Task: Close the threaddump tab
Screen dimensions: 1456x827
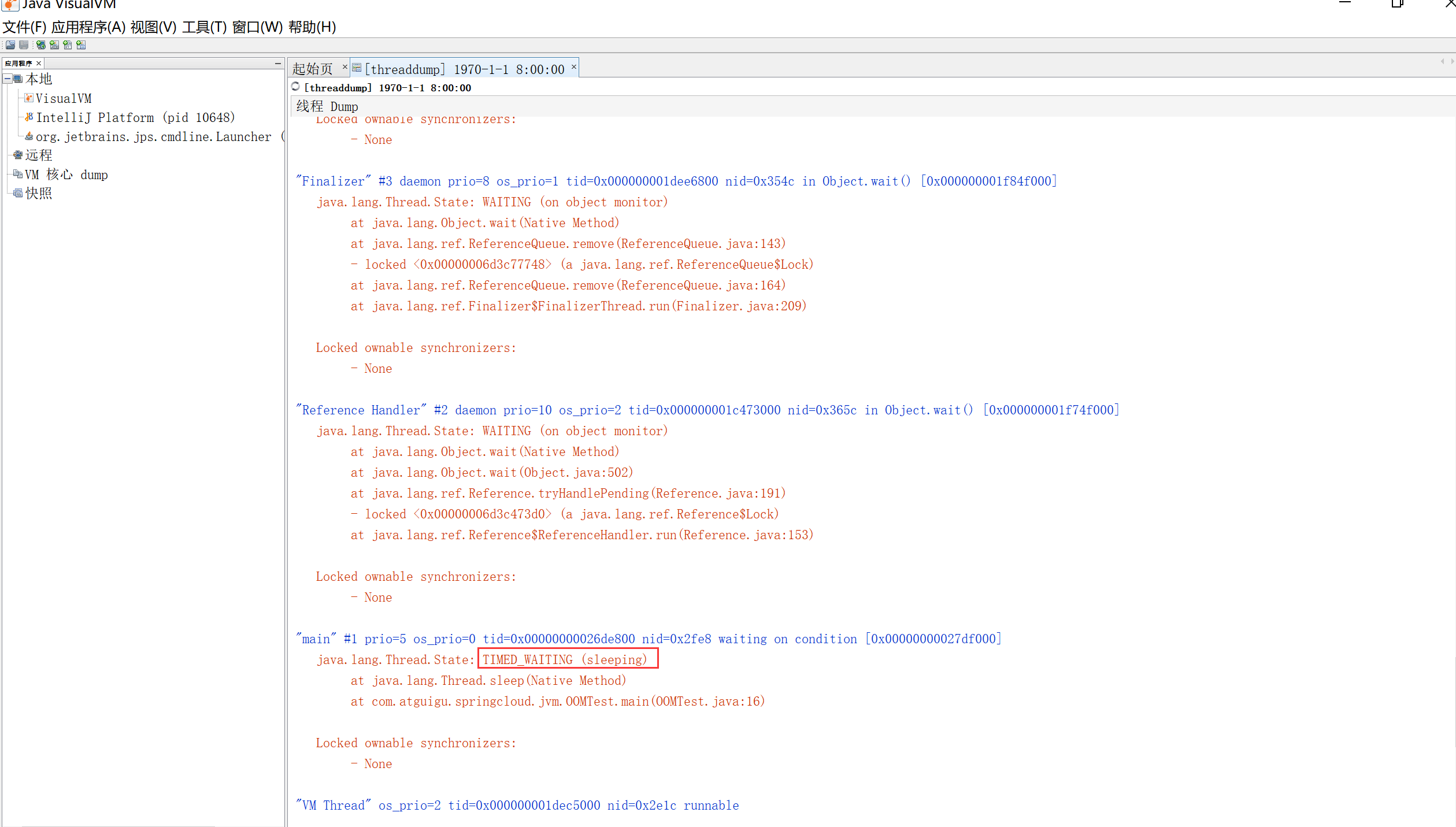Action: pos(574,67)
